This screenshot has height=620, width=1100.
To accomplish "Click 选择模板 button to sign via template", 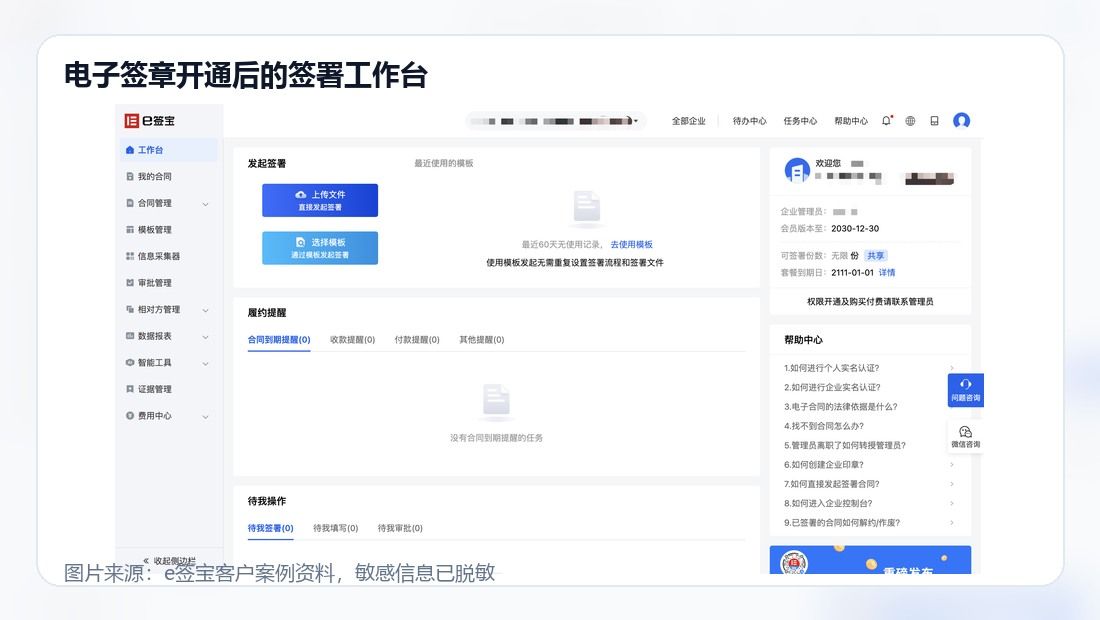I will pyautogui.click(x=320, y=248).
